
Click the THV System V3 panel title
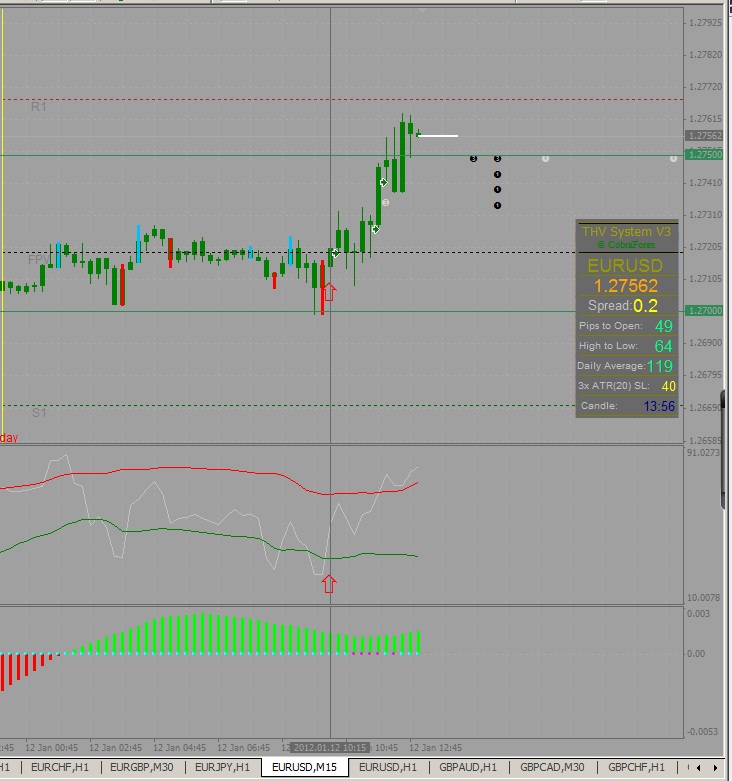pos(626,232)
